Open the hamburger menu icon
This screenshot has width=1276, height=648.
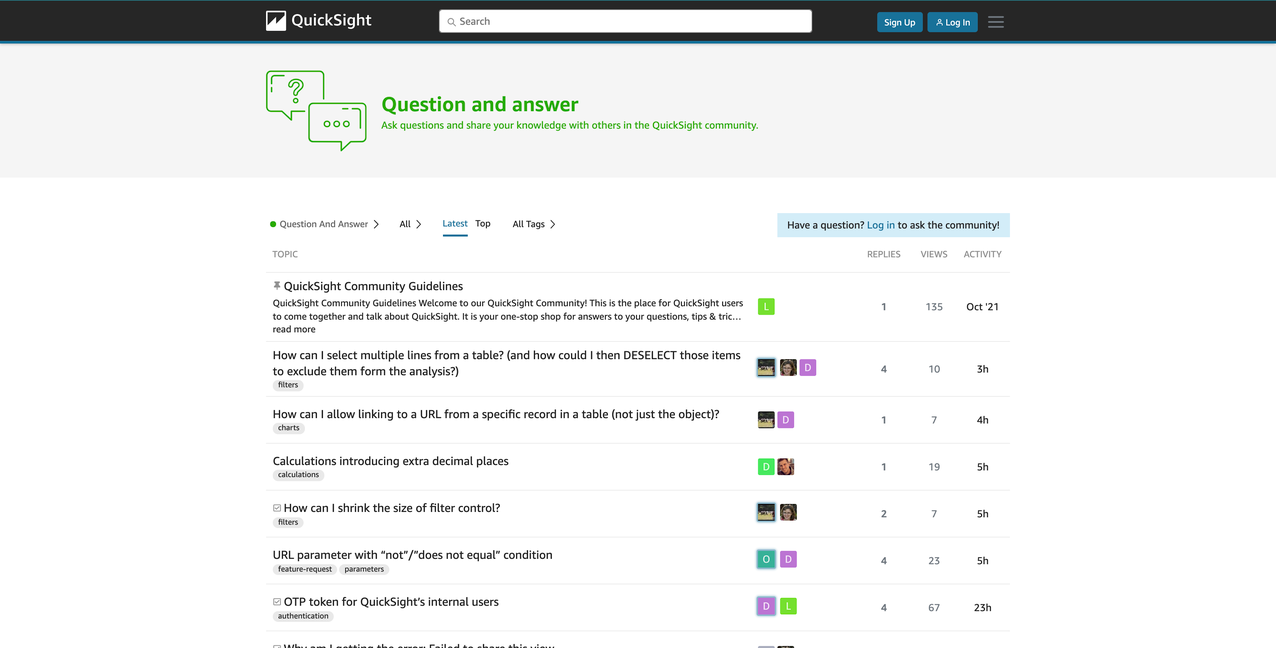(996, 22)
